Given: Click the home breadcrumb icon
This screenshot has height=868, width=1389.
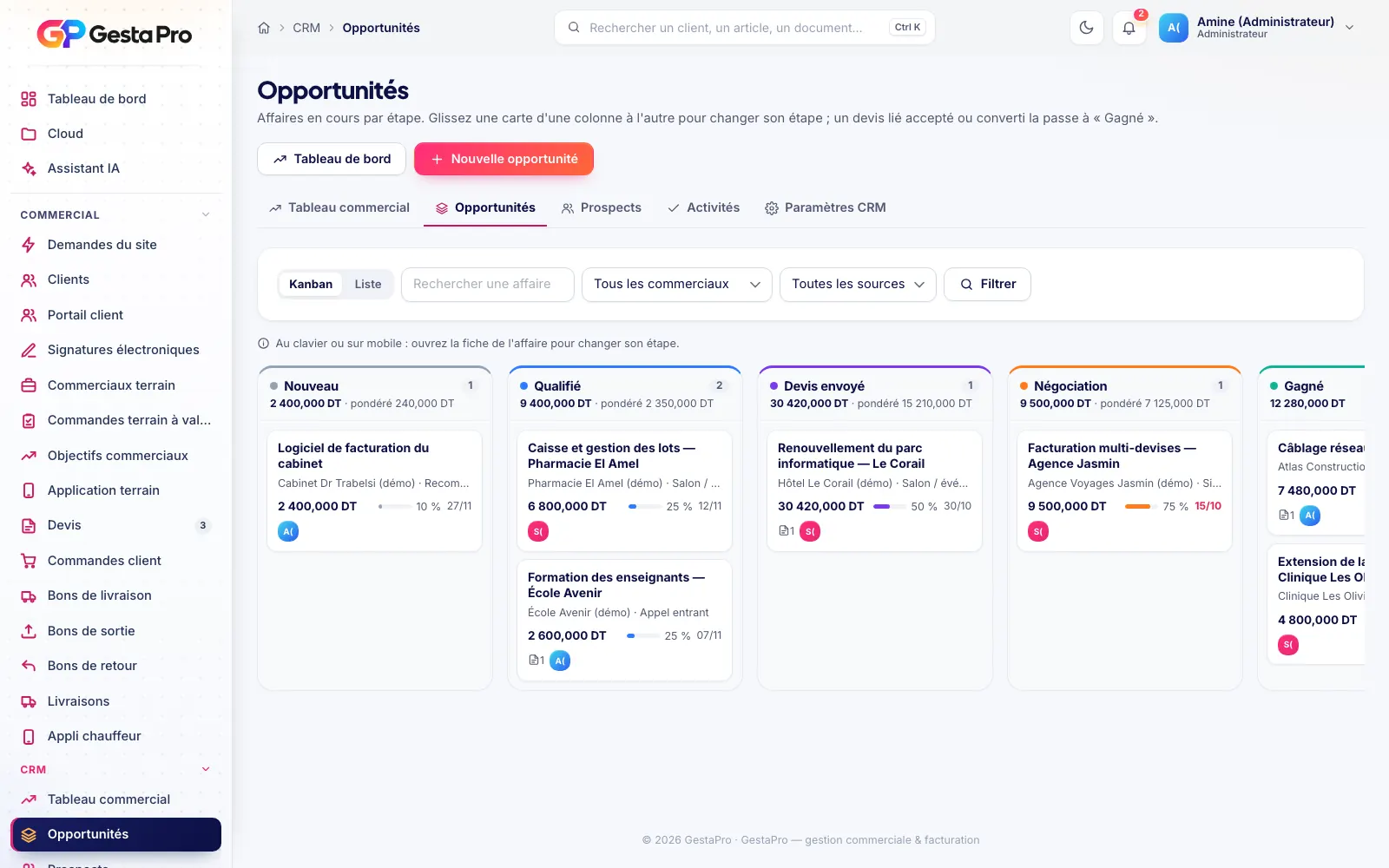Looking at the screenshot, I should coord(264,28).
